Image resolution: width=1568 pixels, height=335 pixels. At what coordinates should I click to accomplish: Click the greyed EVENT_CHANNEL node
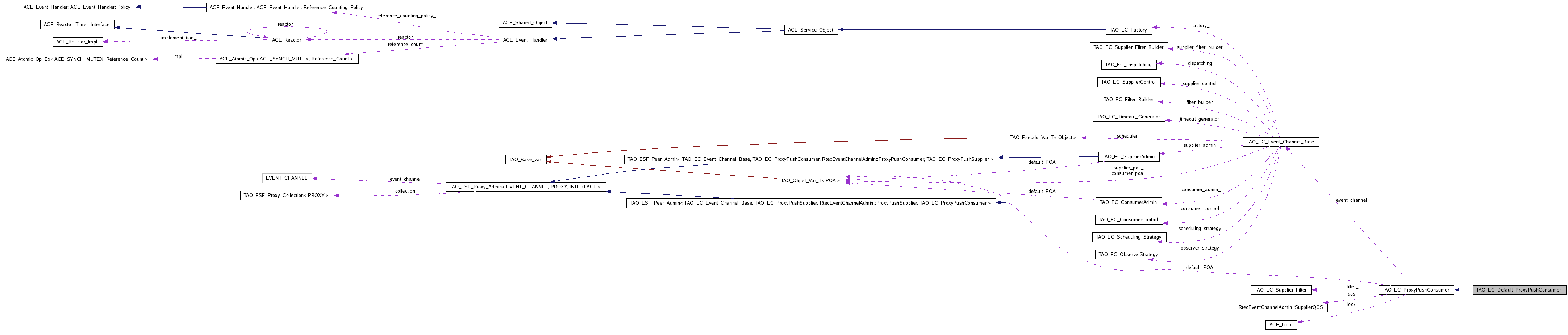click(x=286, y=178)
